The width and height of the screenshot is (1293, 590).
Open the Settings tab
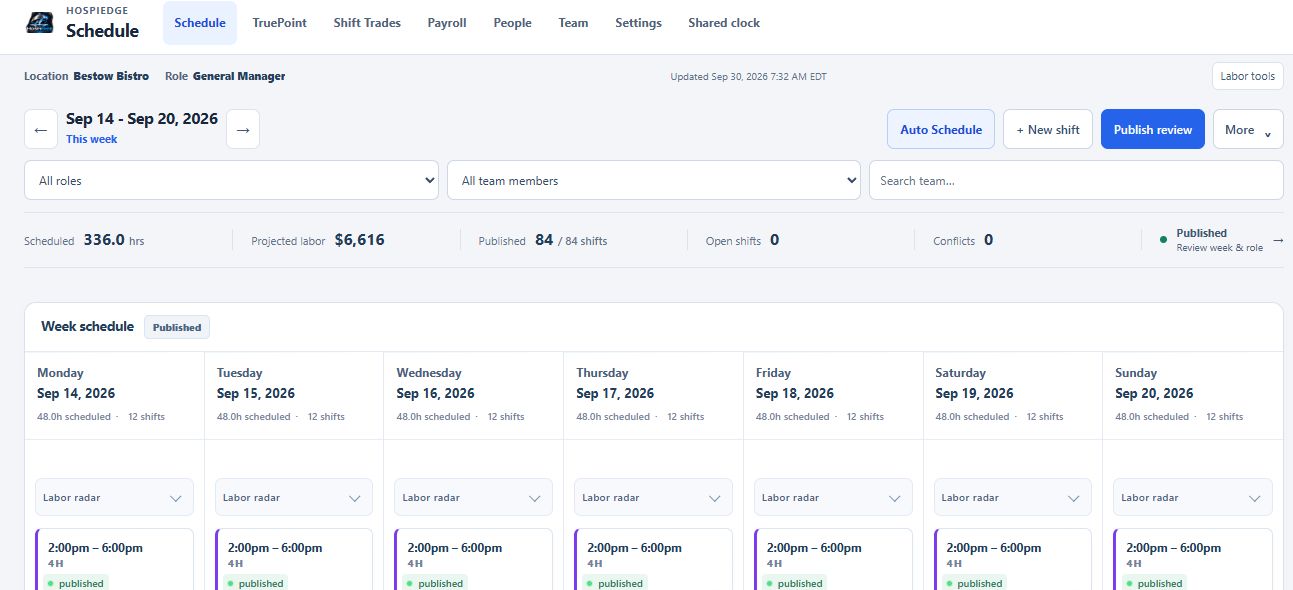[638, 23]
